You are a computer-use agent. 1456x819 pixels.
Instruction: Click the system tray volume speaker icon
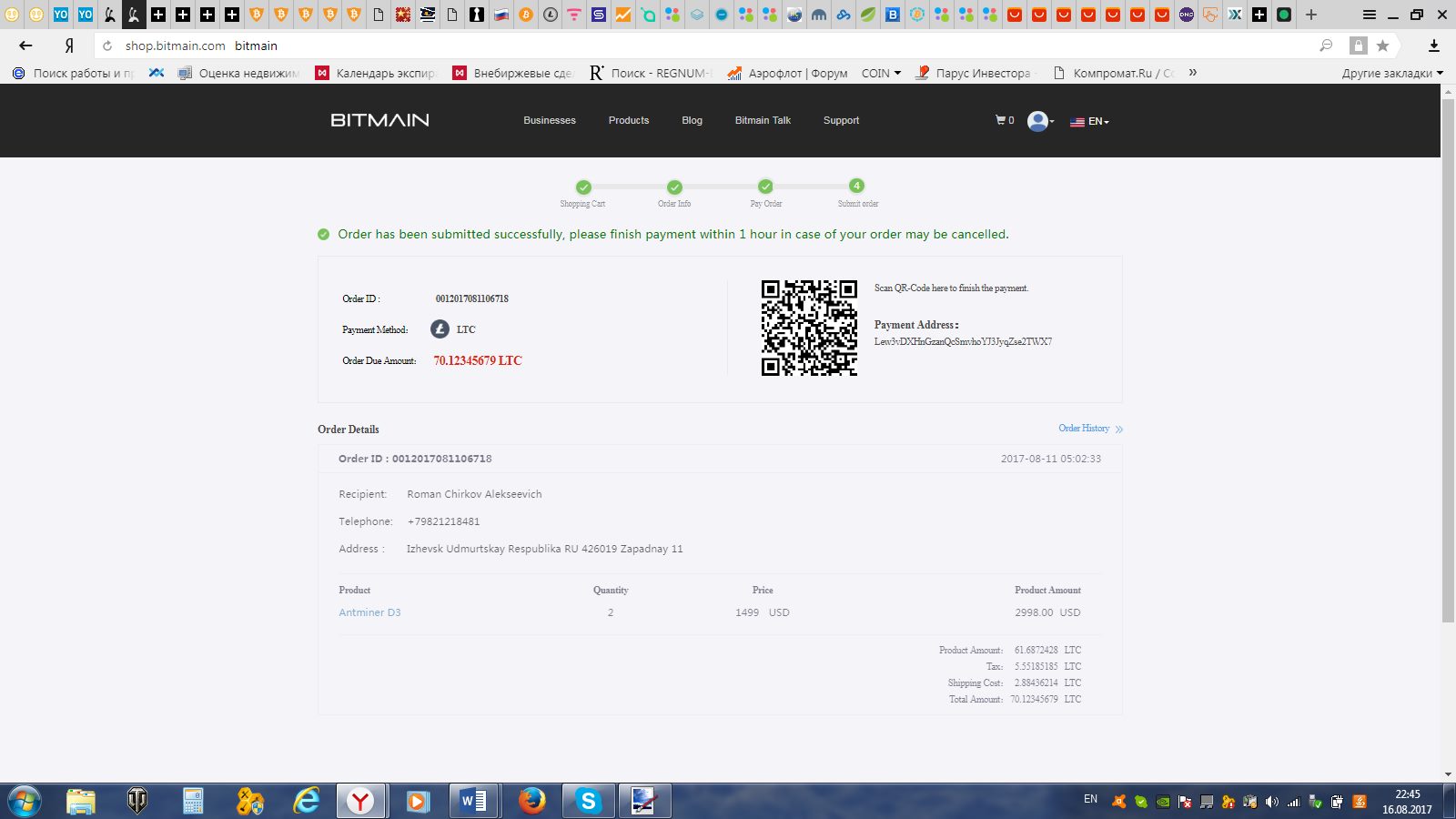tap(1271, 802)
